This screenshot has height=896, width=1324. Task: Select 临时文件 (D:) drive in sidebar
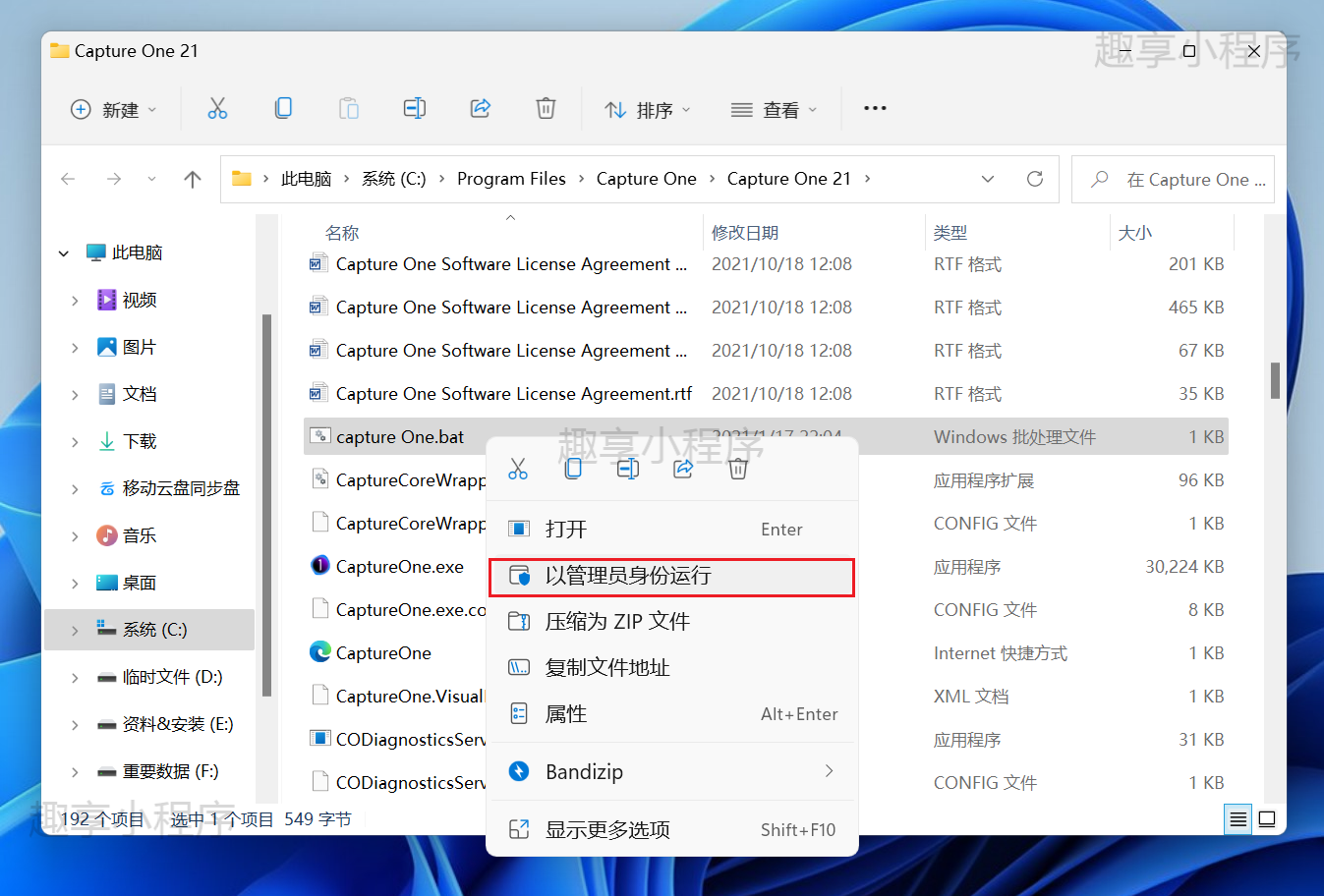[x=172, y=677]
